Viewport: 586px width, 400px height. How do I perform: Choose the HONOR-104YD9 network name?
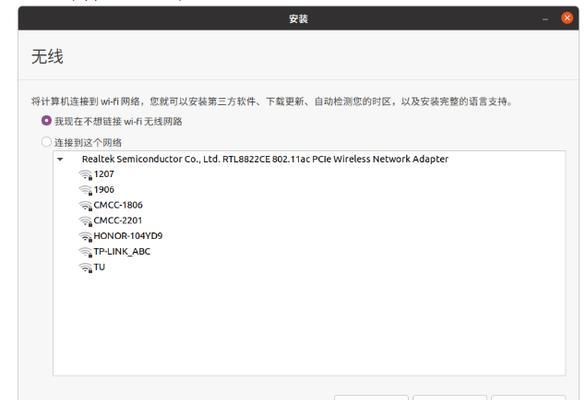tap(128, 236)
